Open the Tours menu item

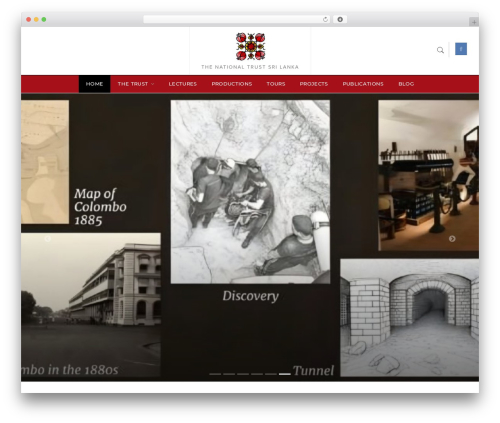pyautogui.click(x=276, y=84)
